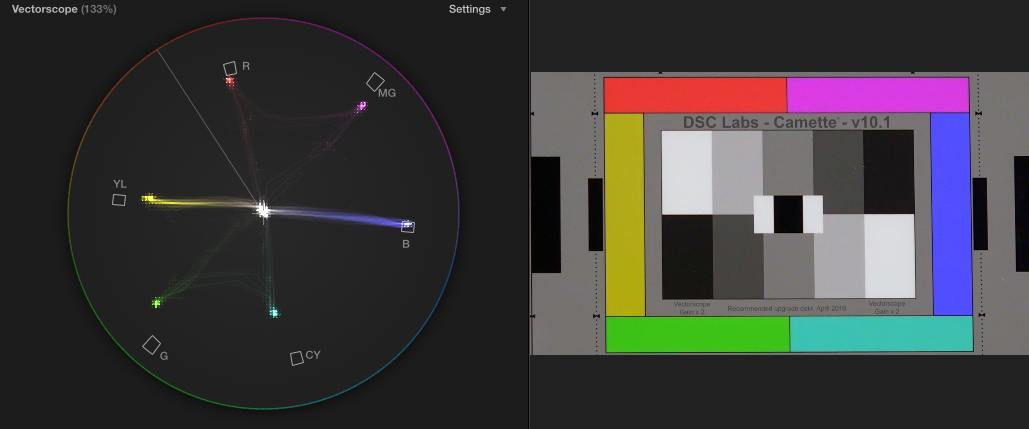Click the Vectorscope (133%) title label
Image resolution: width=1029 pixels, height=429 pixels.
[x=62, y=9]
